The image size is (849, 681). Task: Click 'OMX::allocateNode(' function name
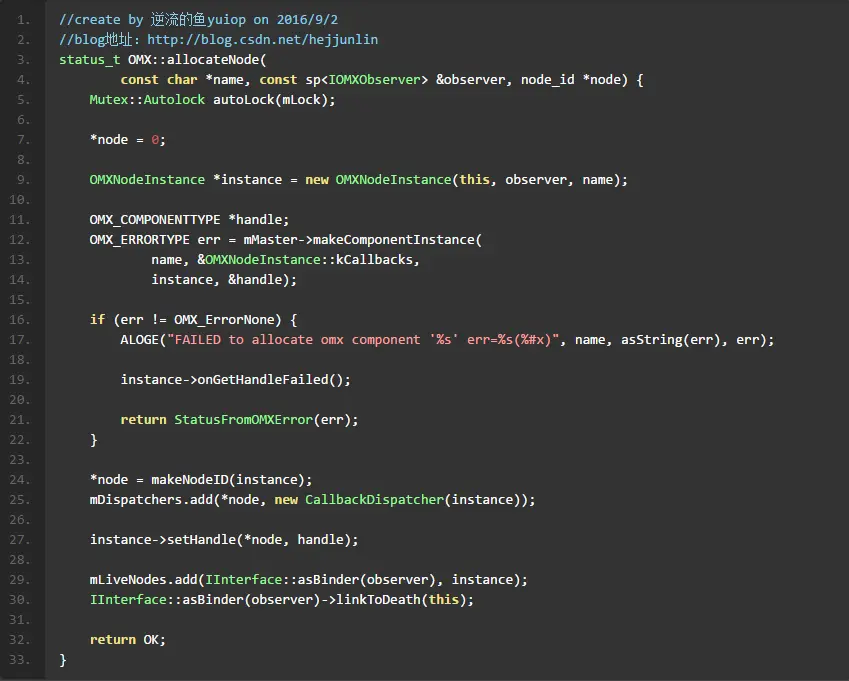coord(197,60)
